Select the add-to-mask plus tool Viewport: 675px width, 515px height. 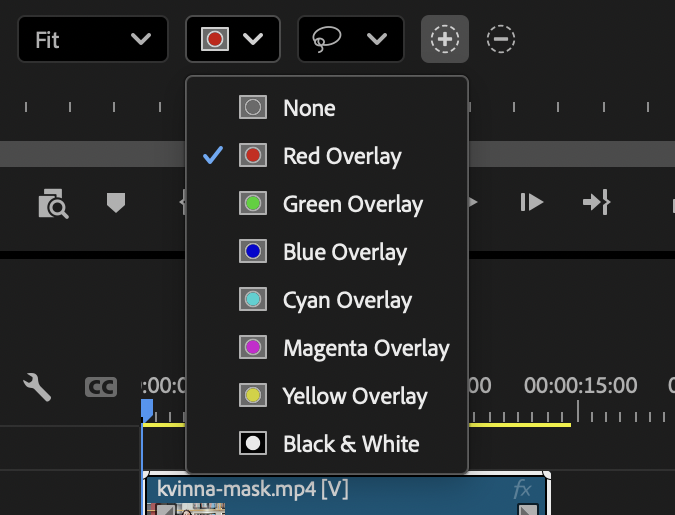[445, 39]
